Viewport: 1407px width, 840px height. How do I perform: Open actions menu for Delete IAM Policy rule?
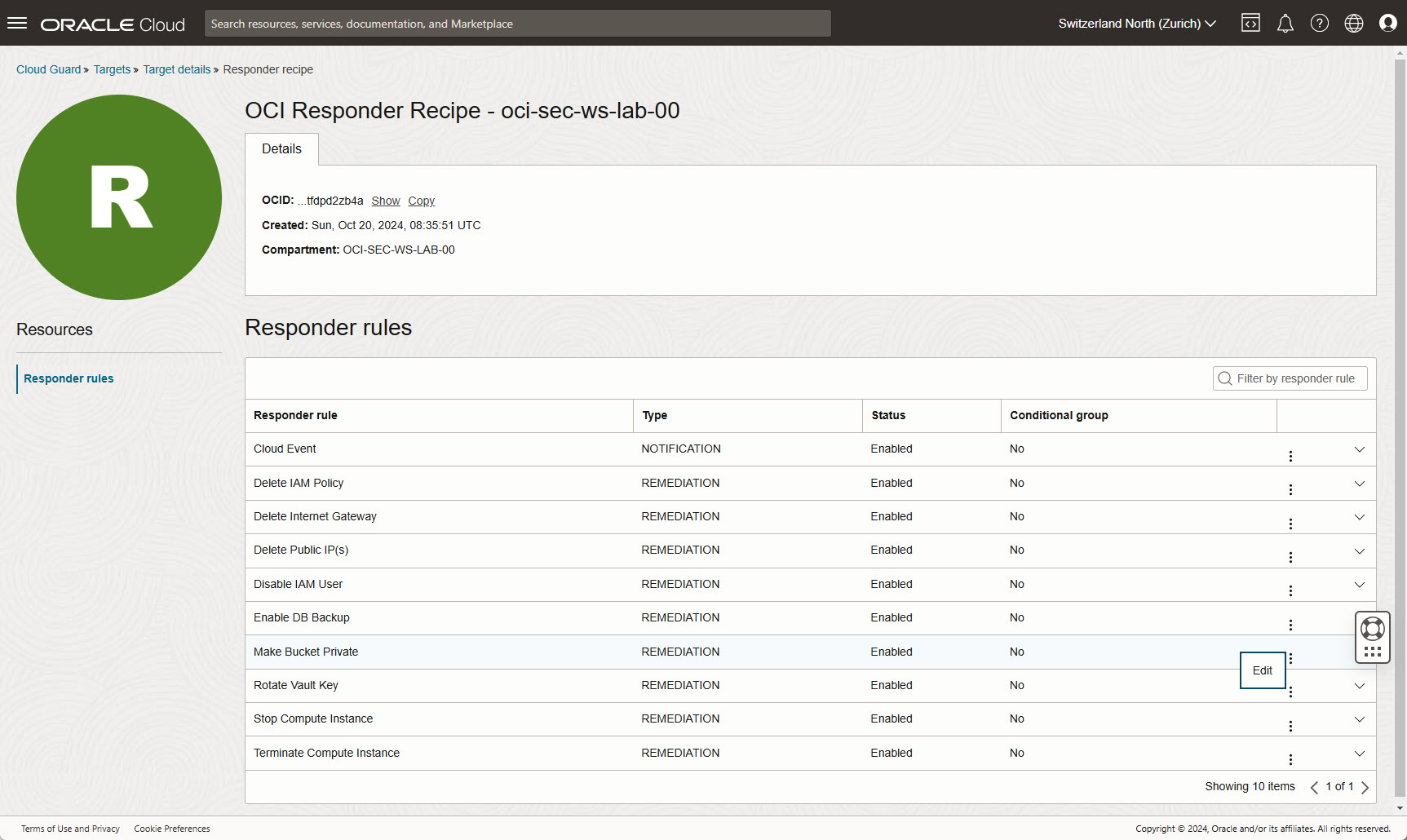pos(1290,489)
